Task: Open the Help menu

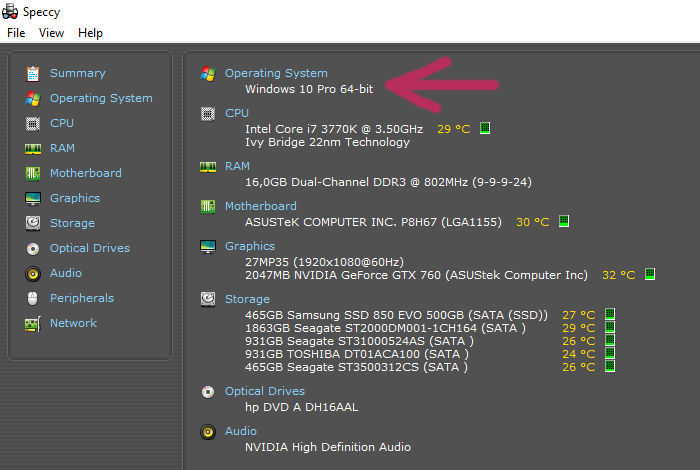Action: tap(90, 33)
